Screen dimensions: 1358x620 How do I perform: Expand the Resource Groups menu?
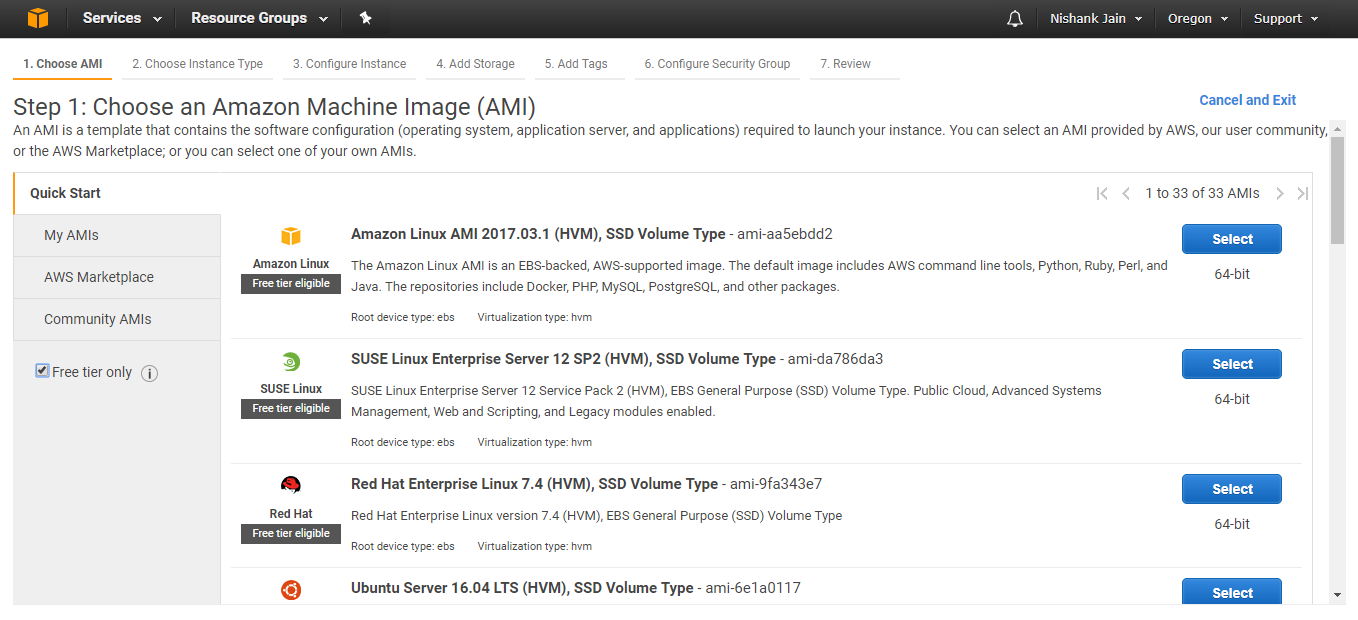tap(260, 18)
